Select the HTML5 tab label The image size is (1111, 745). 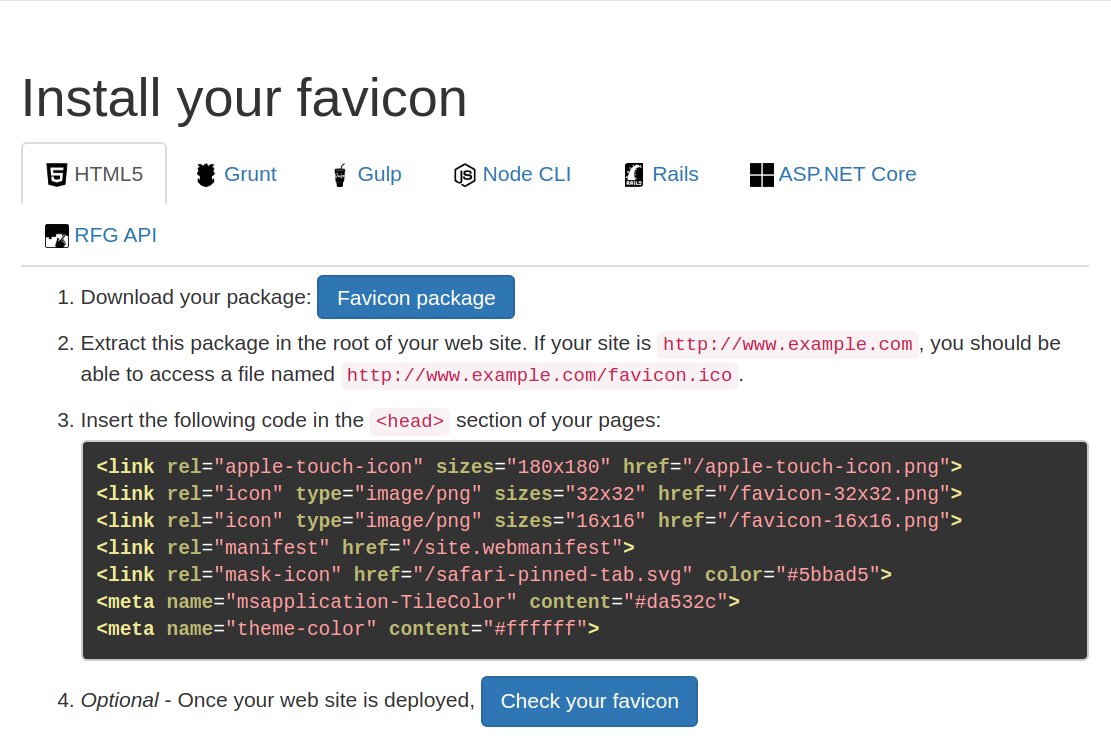coord(108,174)
